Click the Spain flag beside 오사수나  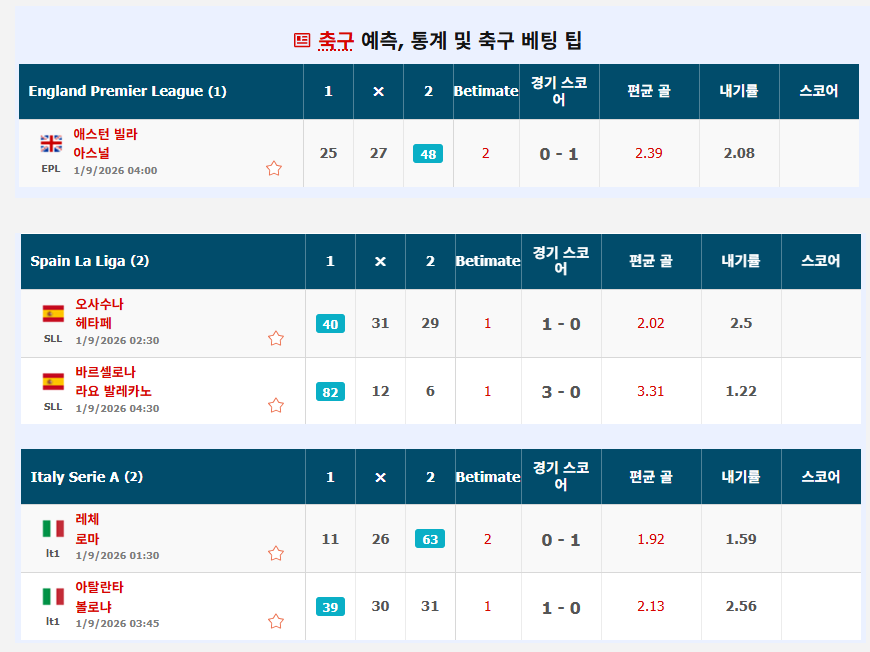53,314
